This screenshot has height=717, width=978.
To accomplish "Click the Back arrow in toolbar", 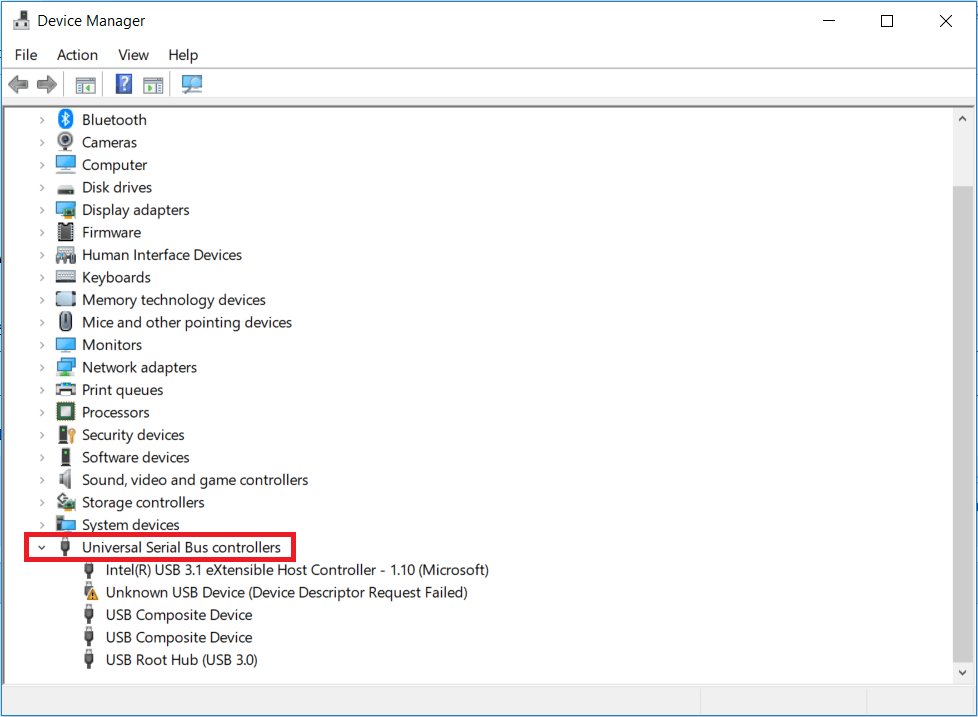I will click(x=18, y=85).
